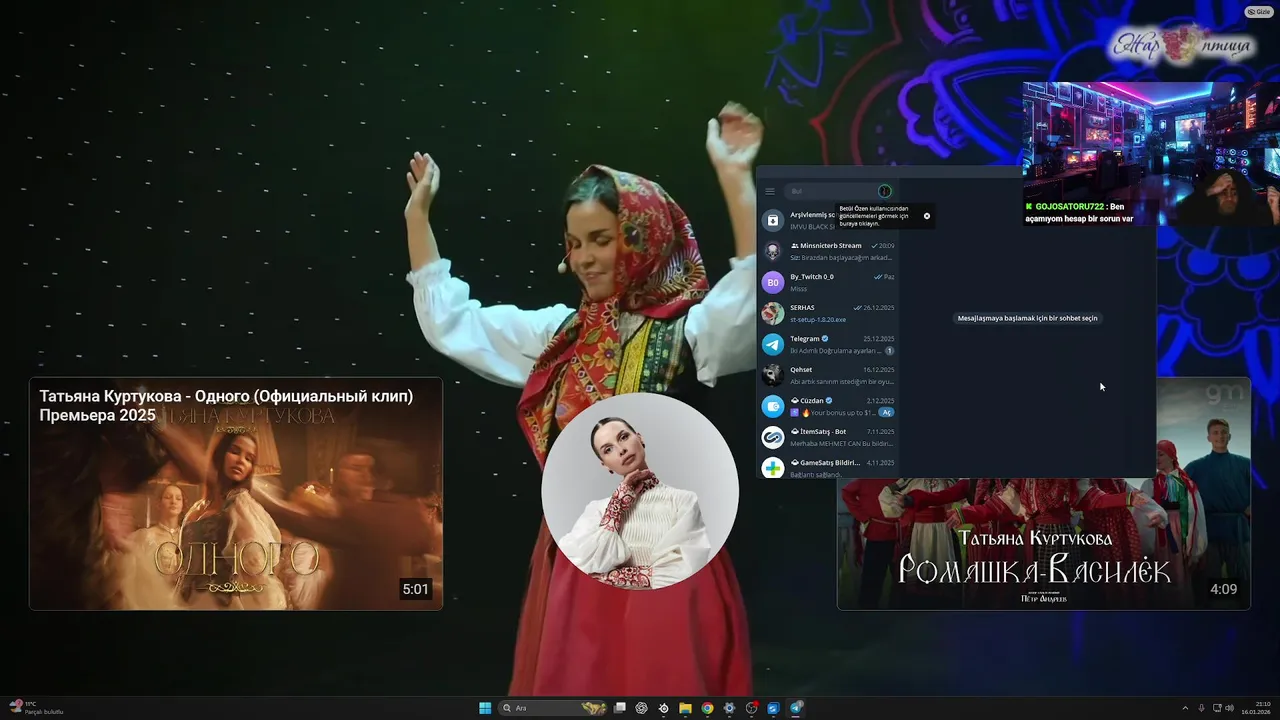The width and height of the screenshot is (1280, 720).
Task: Open the Qehset chat
Action: [828, 375]
